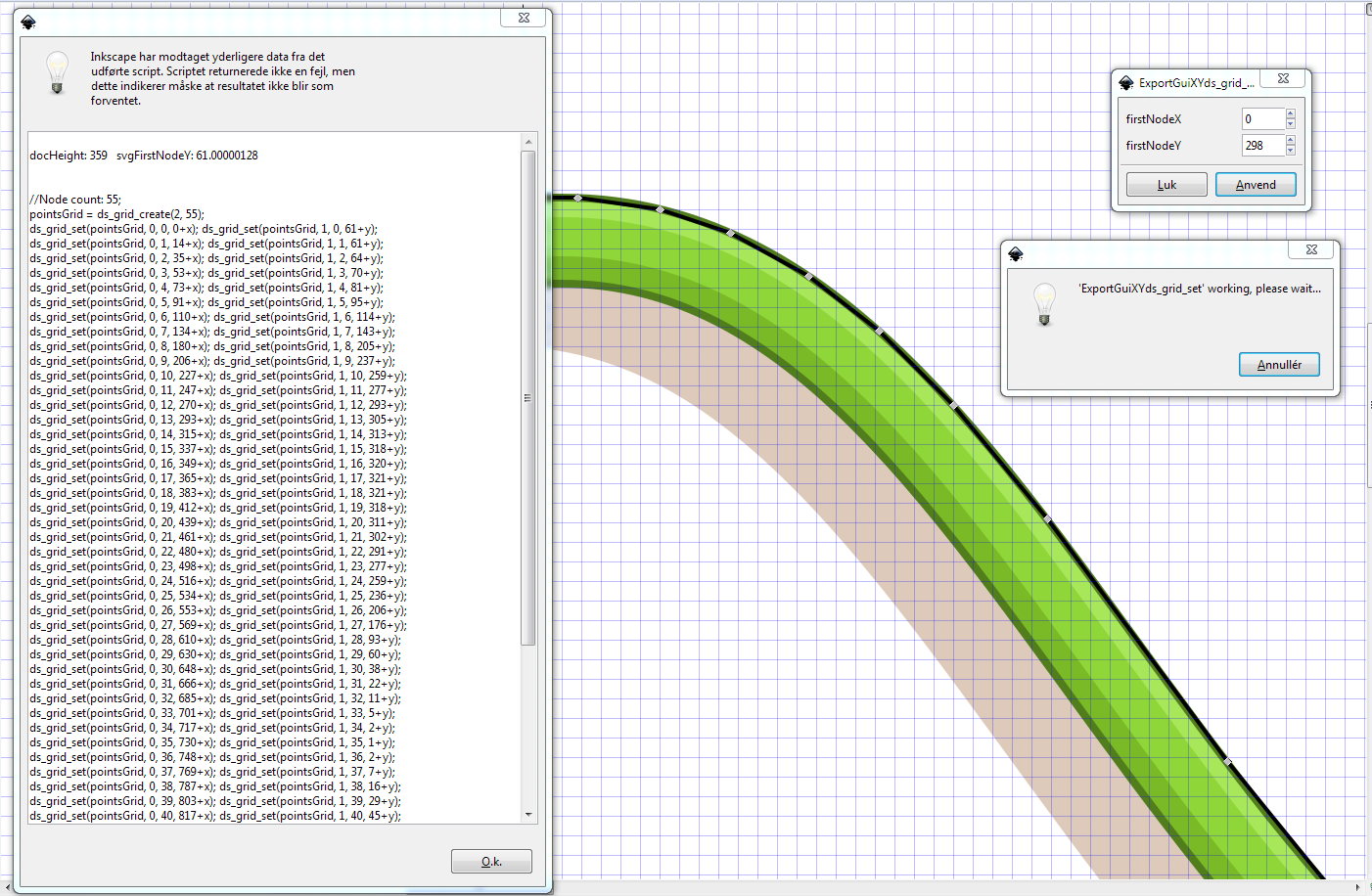Screen dimensions: 1372x896
Task: Decrease the firstNodeY value with down arrow
Action: 1291,151
